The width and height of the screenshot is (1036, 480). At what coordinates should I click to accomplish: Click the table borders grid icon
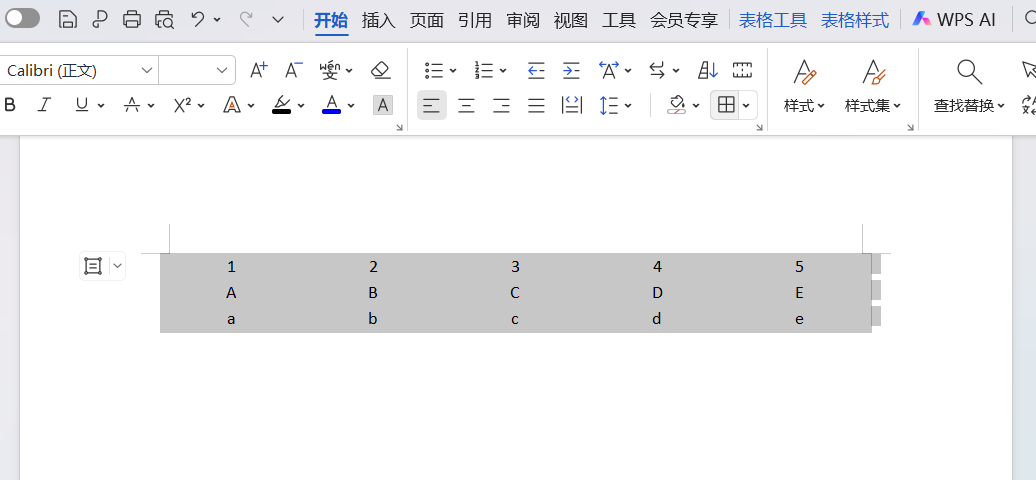coord(726,104)
